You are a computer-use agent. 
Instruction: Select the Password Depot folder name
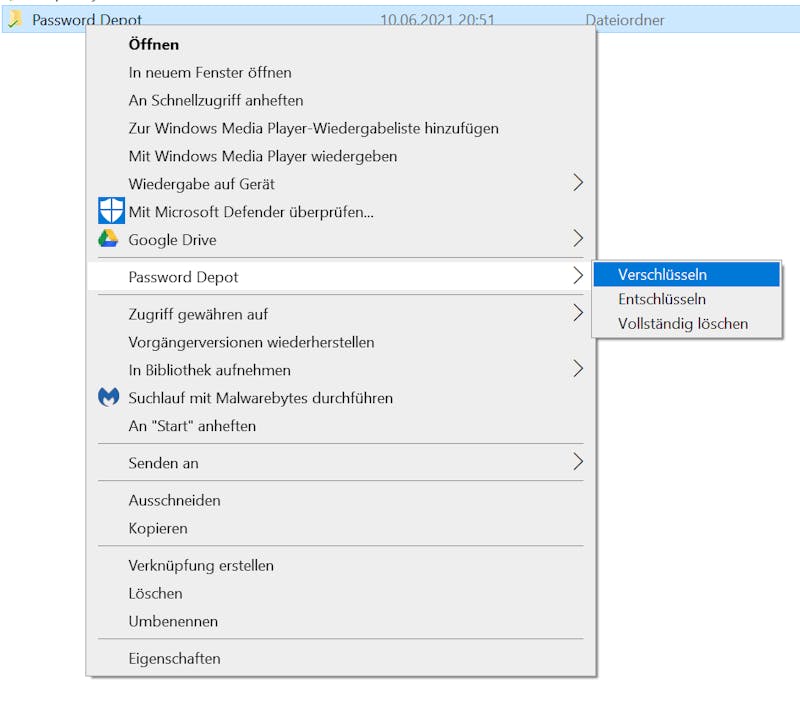(87, 20)
